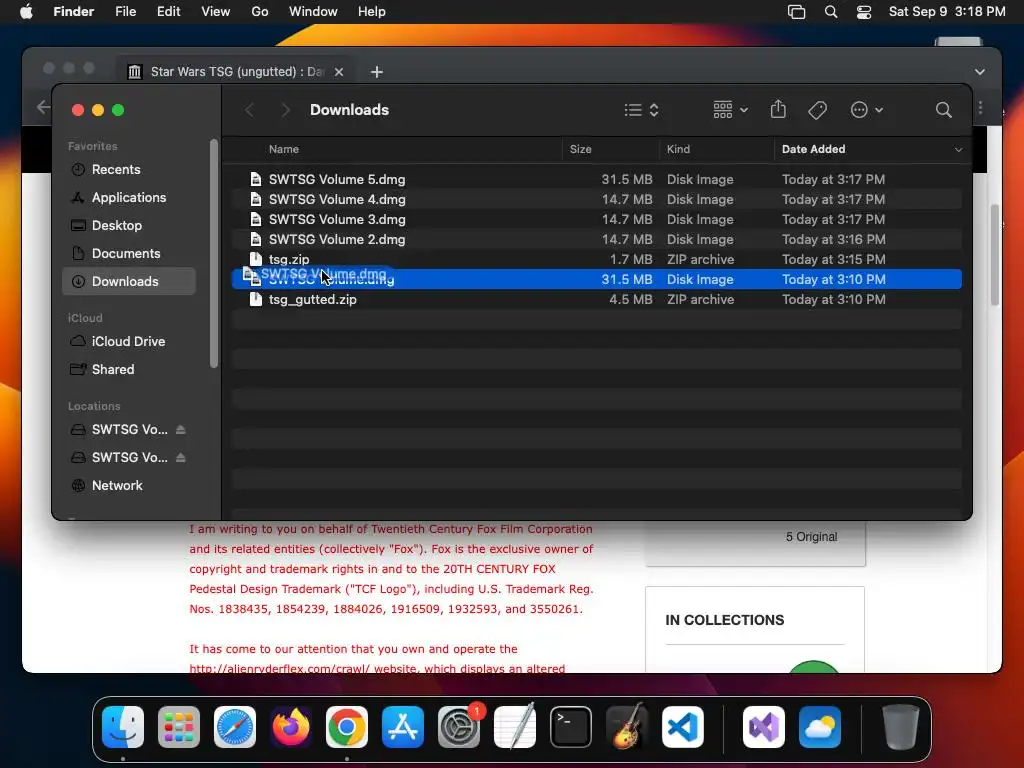Open Google Chrome from the Dock
Screen dimensions: 1024x768
pyautogui.click(x=347, y=726)
